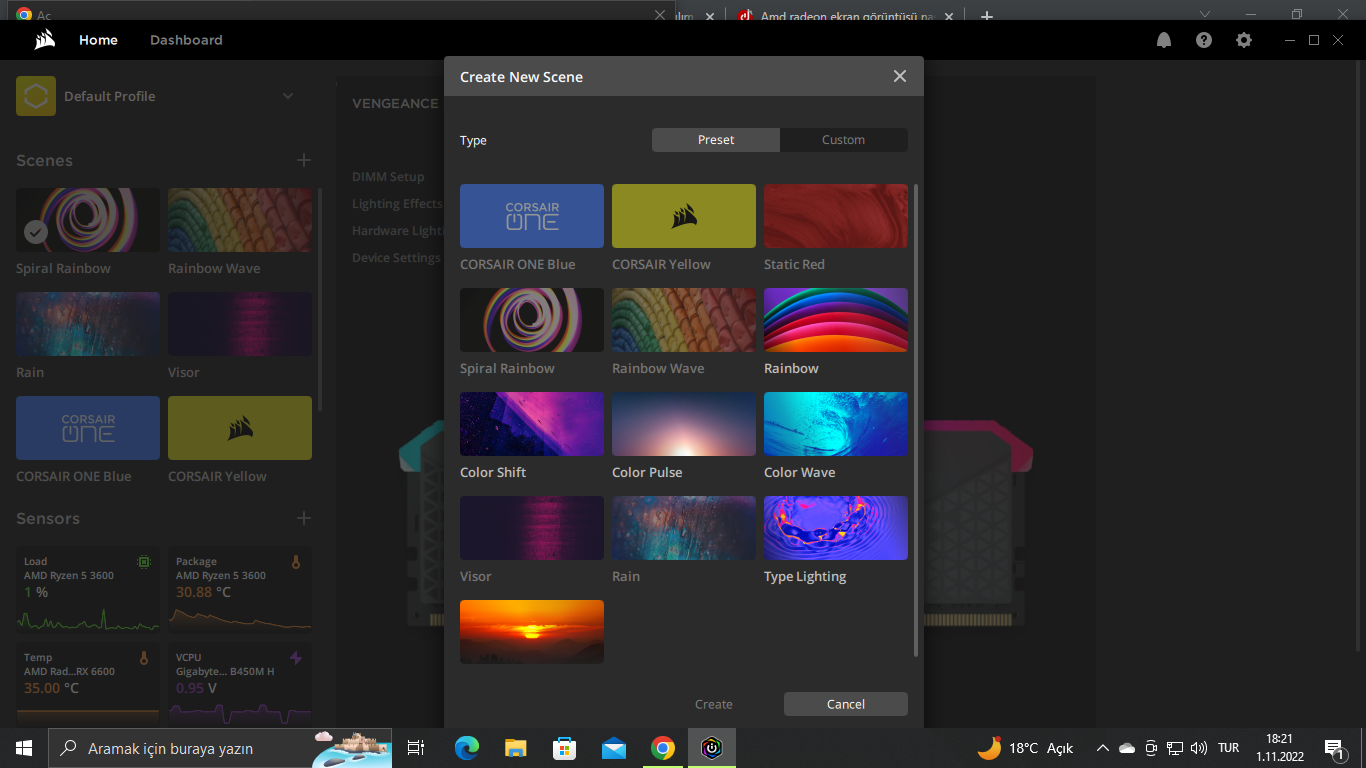
Task: Expand the Default Profile dropdown
Action: tap(288, 96)
